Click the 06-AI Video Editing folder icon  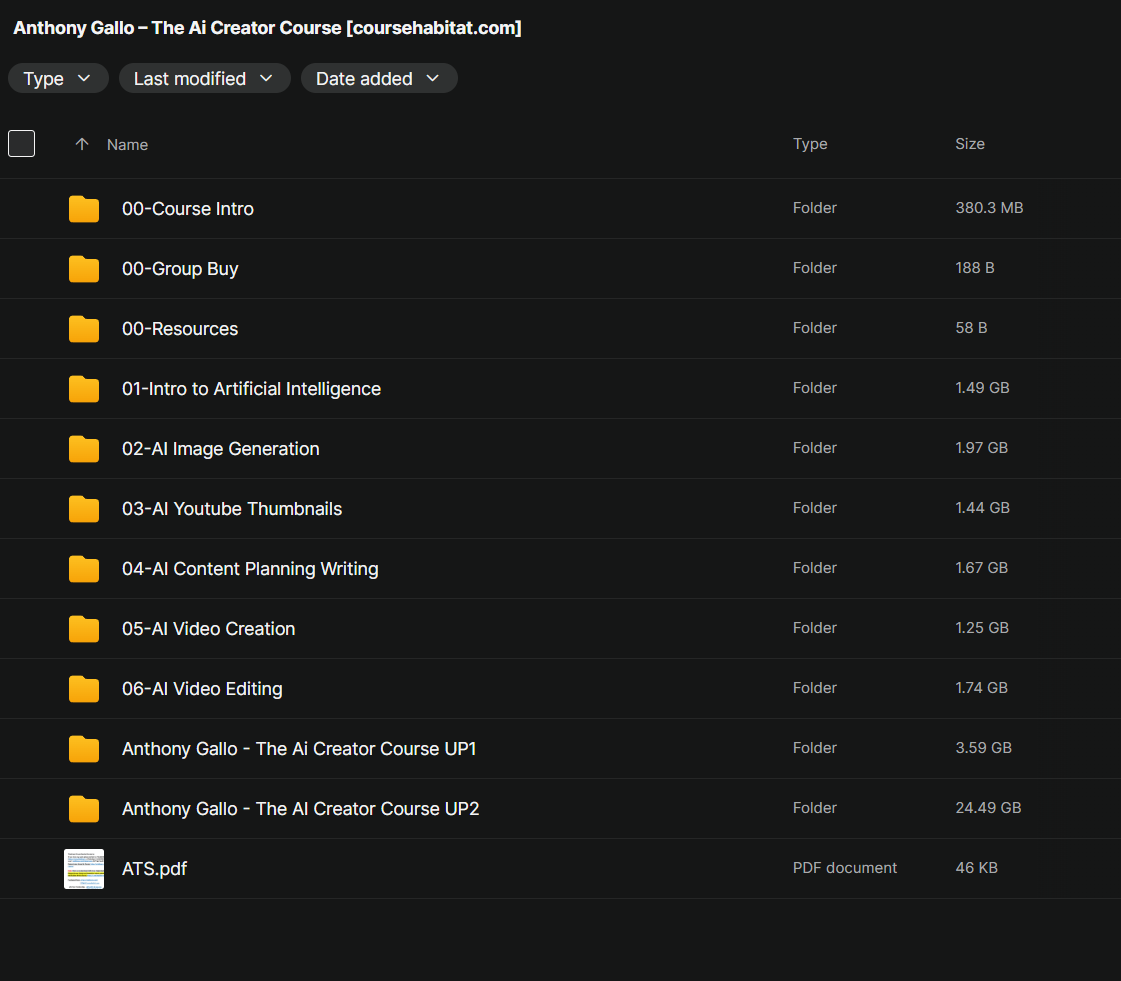coord(84,689)
